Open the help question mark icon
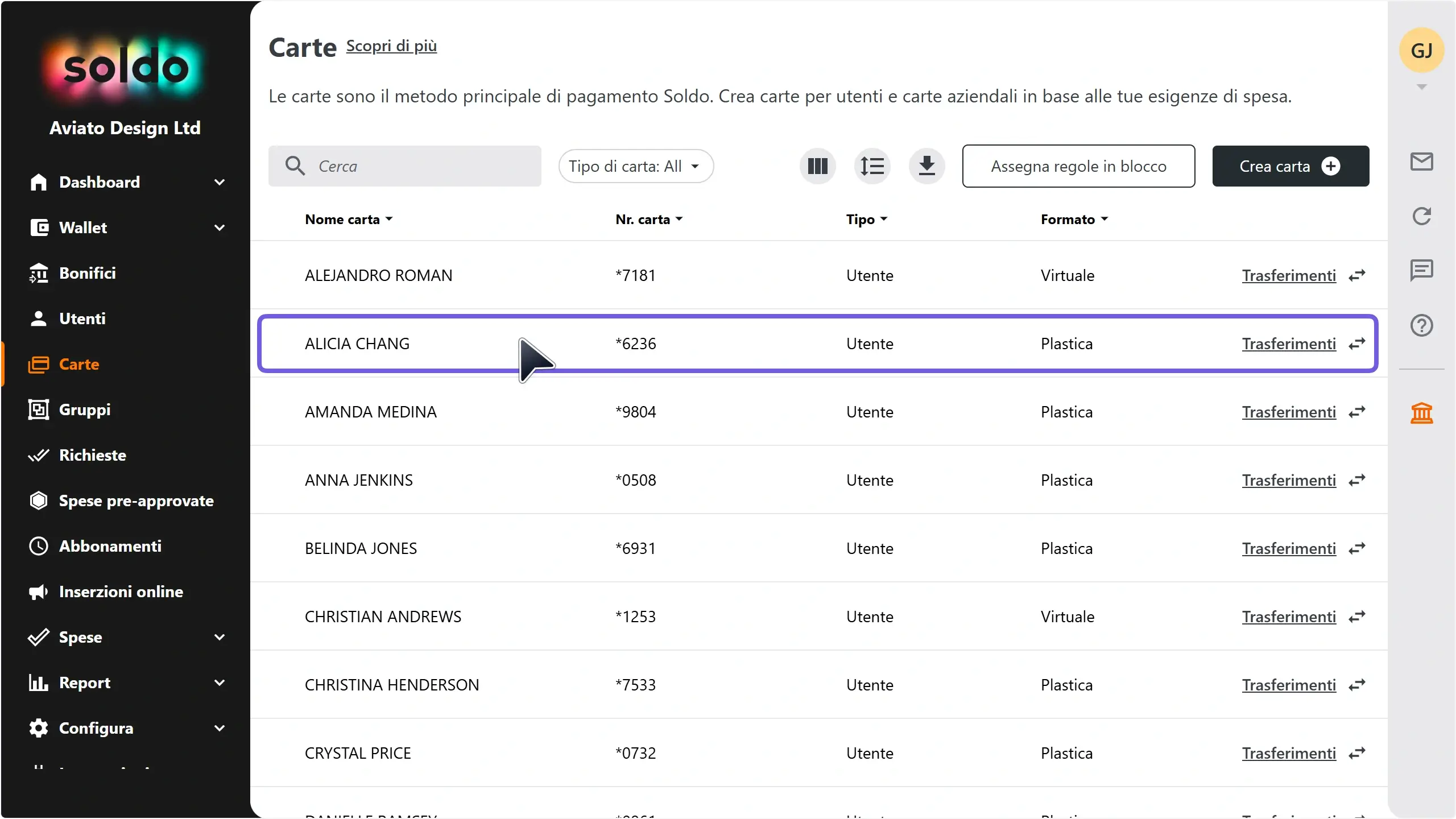 click(x=1421, y=325)
